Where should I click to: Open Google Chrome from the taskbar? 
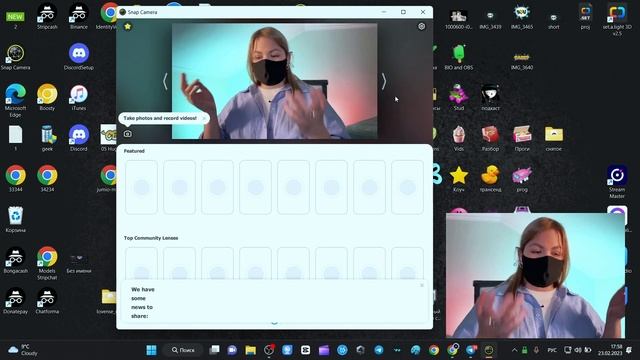434,350
